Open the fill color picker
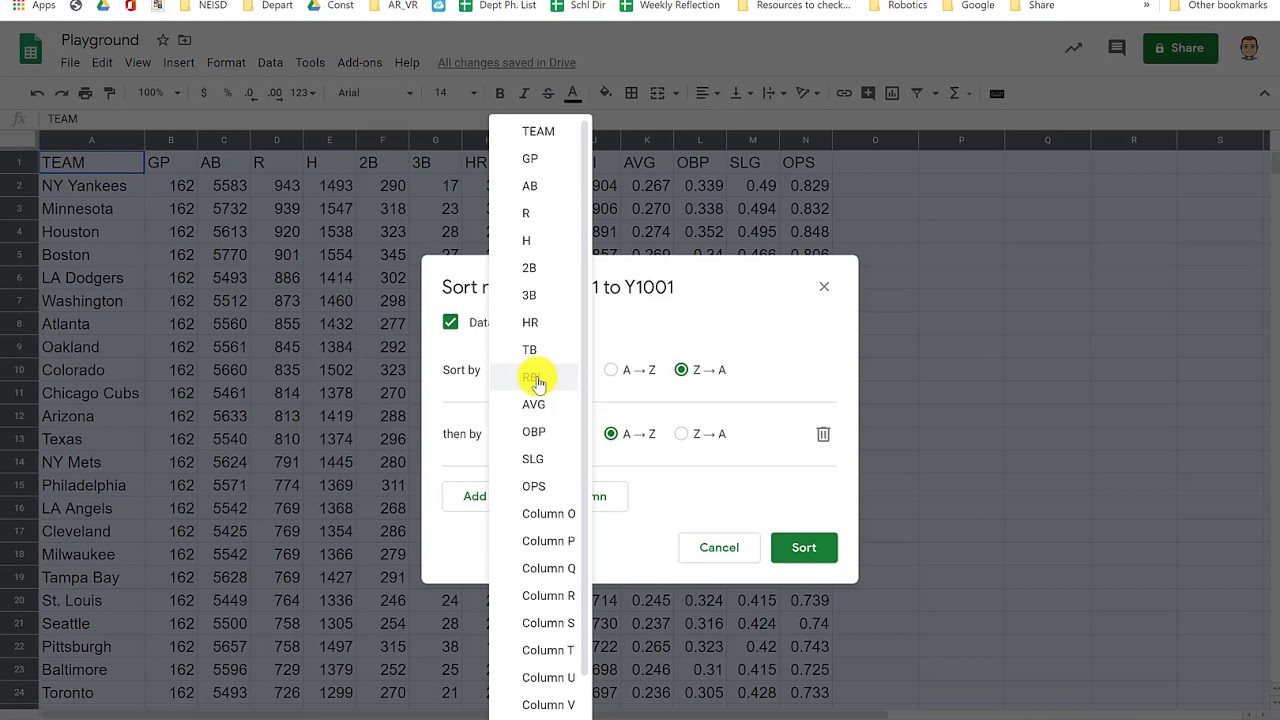This screenshot has height=720, width=1280. pos(605,93)
